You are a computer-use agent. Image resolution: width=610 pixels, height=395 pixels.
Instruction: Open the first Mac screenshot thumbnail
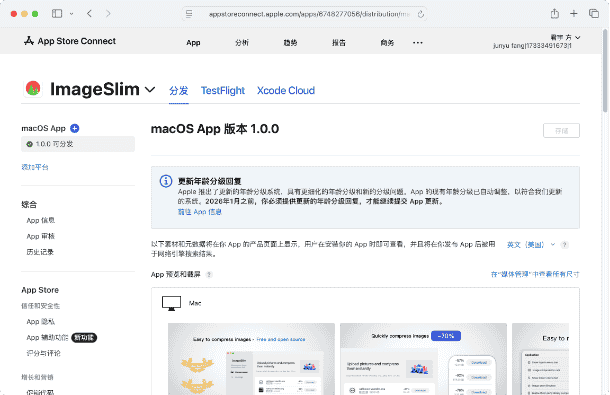click(251, 359)
